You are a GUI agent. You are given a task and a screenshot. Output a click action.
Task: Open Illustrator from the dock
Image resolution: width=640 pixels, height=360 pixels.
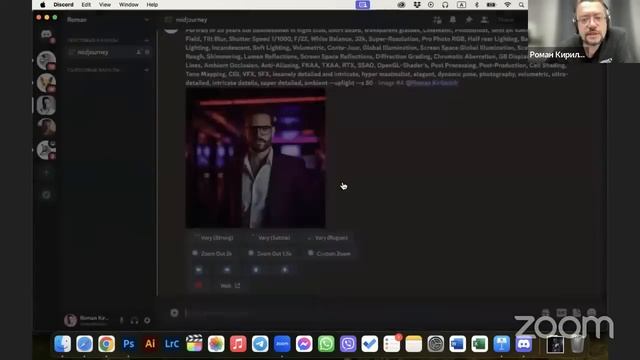pos(150,344)
